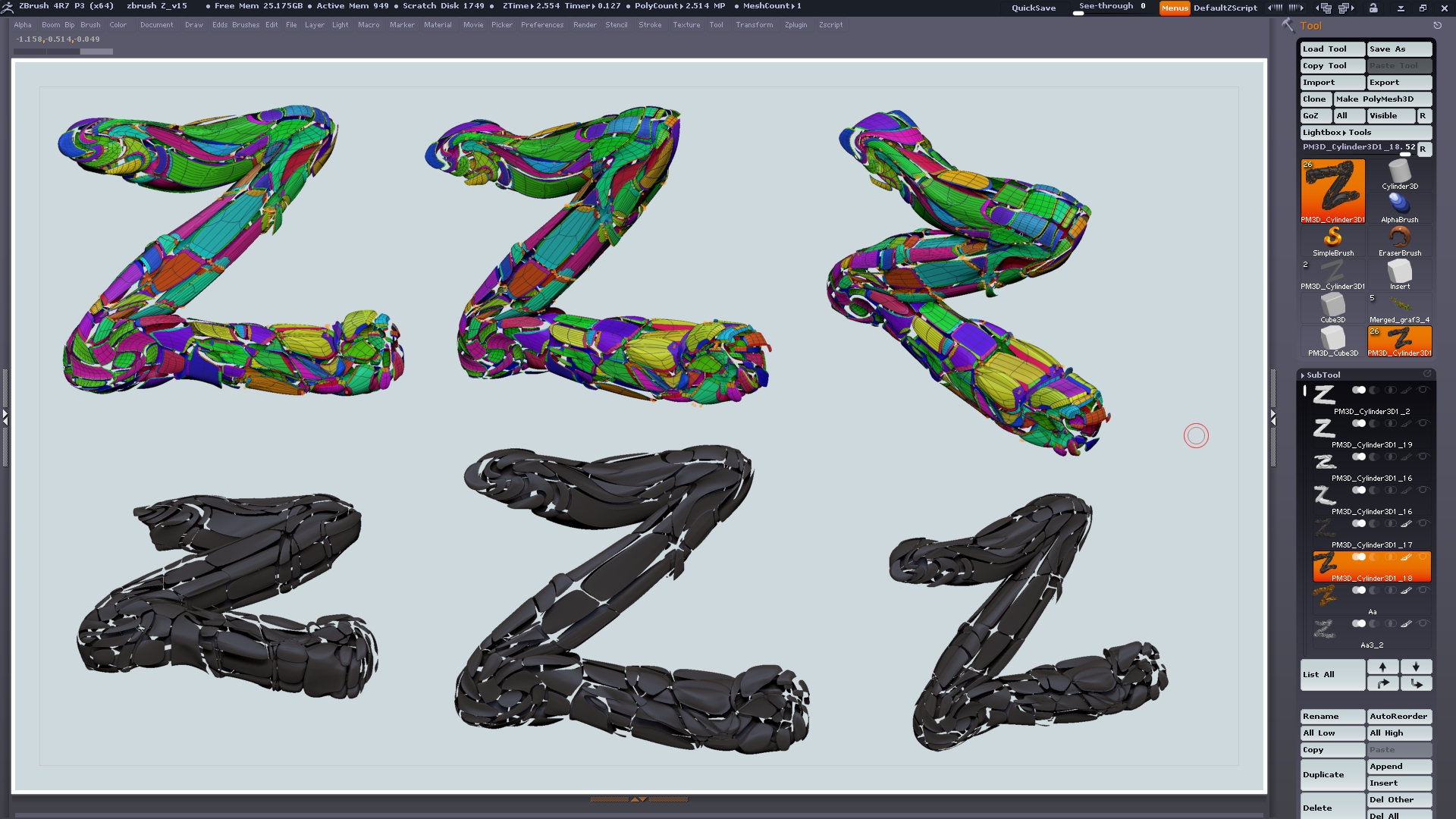Image resolution: width=1456 pixels, height=819 pixels.
Task: Select the Cylinder3D tool thumbnail
Action: 1399,174
